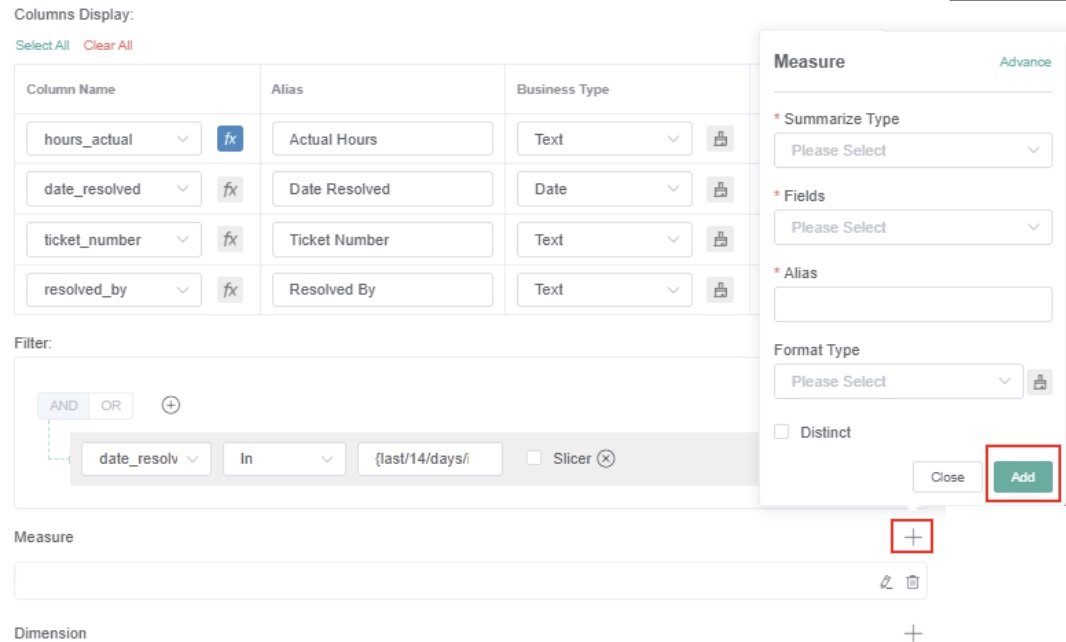1066x642 pixels.
Task: Open the format icon beside Actual Hours business type
Action: [x=719, y=139]
